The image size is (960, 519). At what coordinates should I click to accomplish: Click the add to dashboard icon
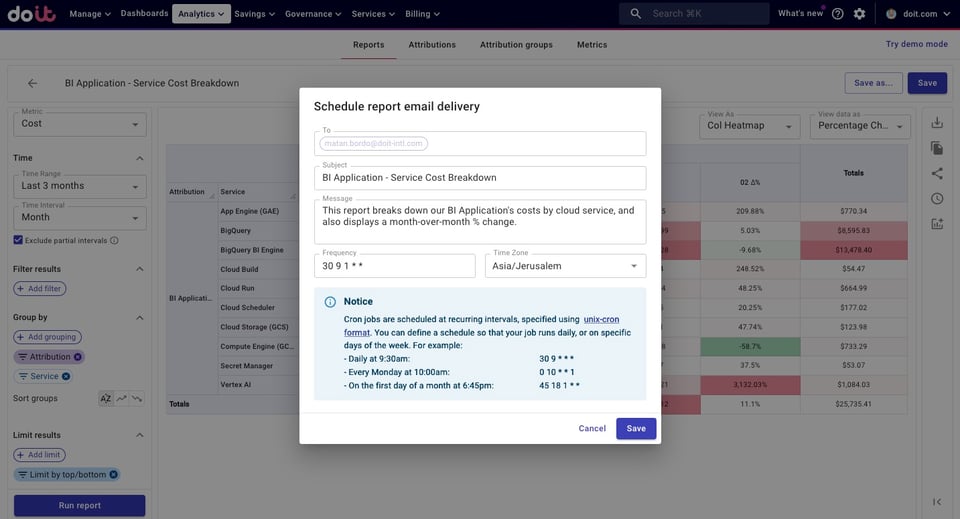(x=937, y=224)
